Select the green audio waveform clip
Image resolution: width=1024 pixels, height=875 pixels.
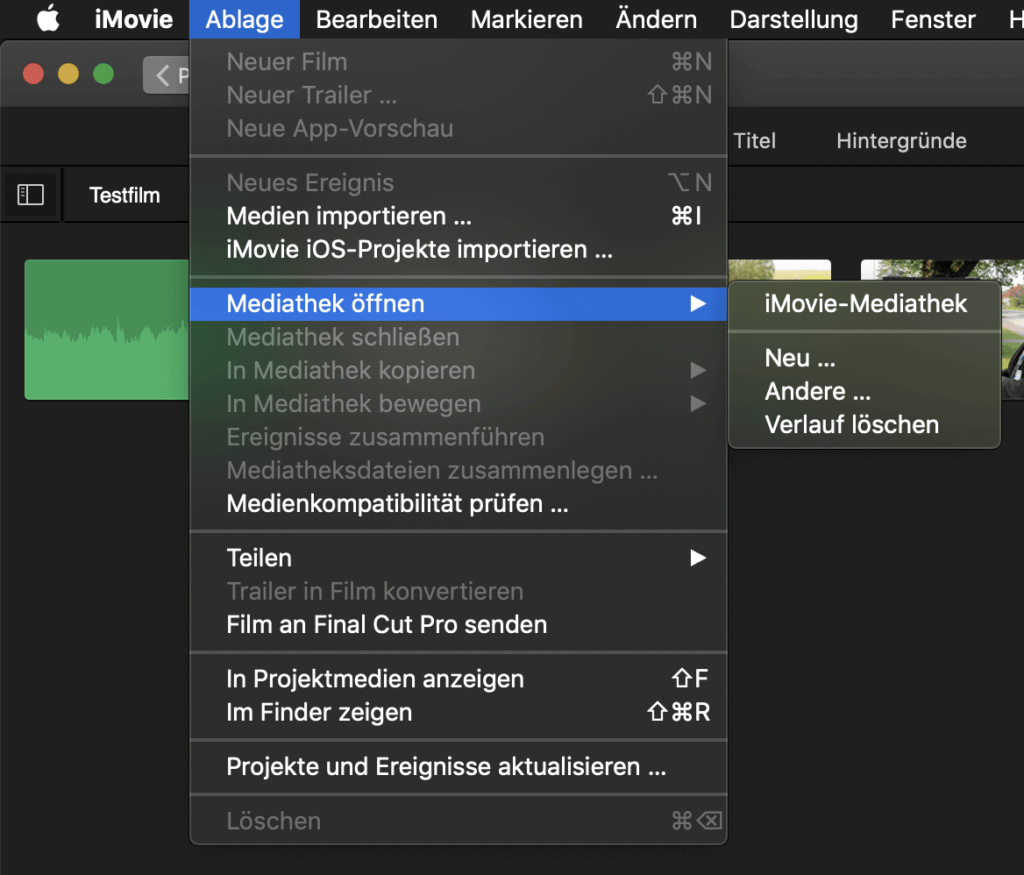coord(105,330)
